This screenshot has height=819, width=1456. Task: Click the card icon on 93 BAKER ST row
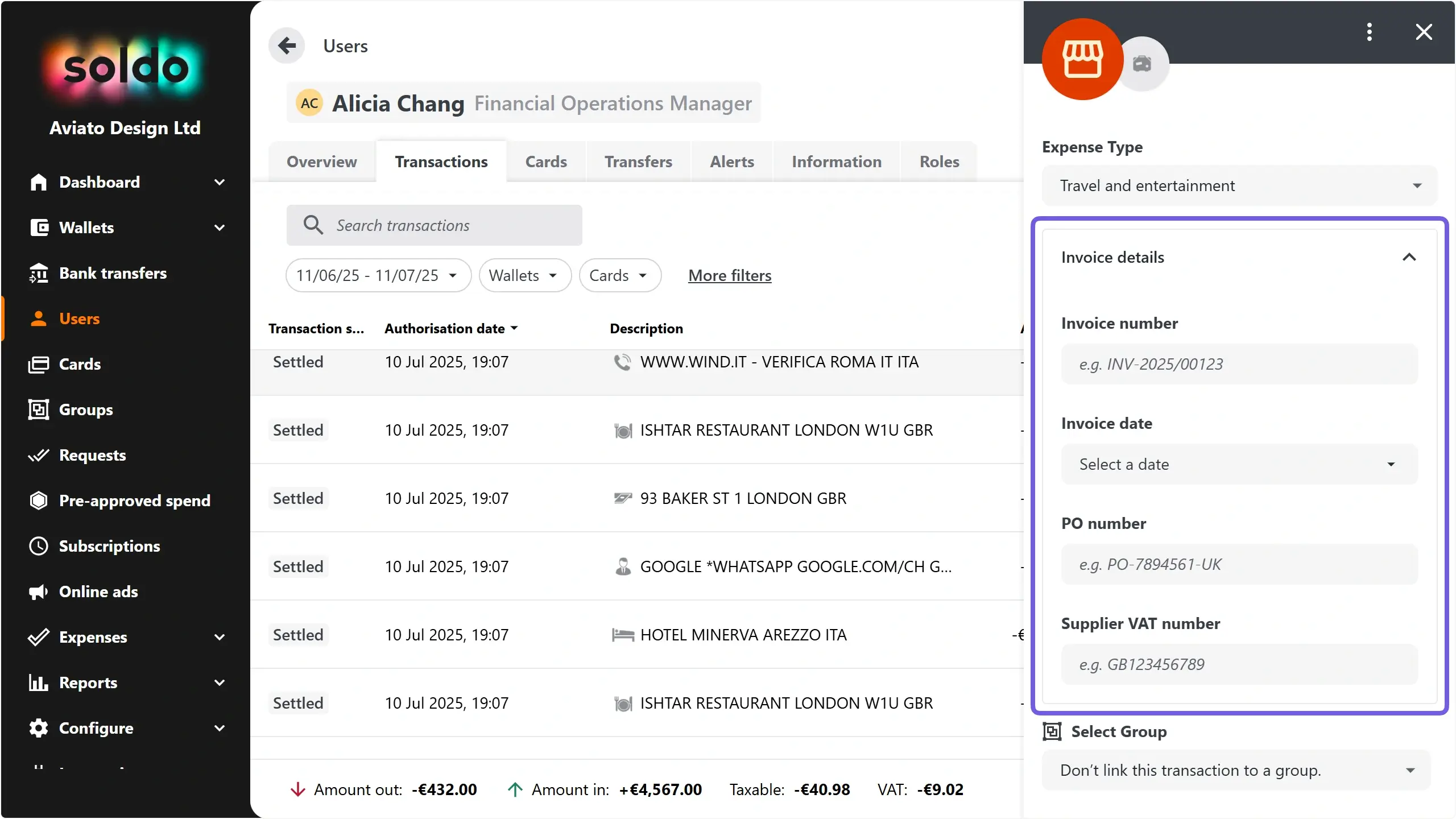623,498
